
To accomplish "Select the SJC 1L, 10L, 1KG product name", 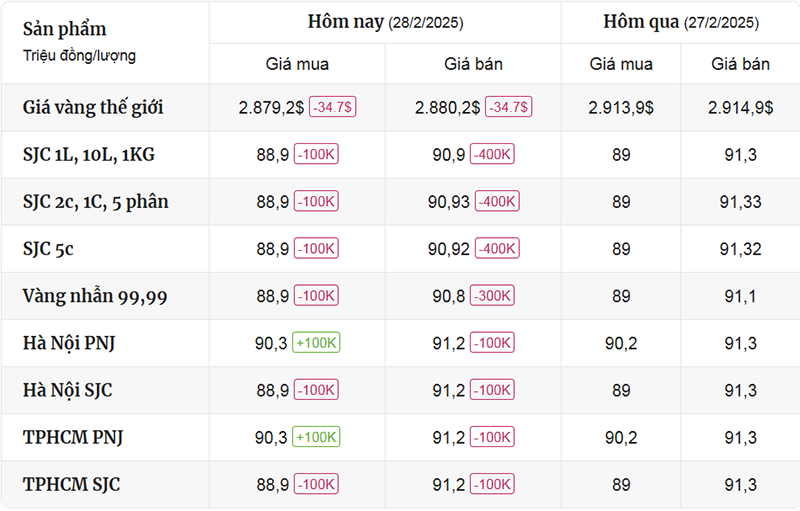I will pyautogui.click(x=89, y=155).
